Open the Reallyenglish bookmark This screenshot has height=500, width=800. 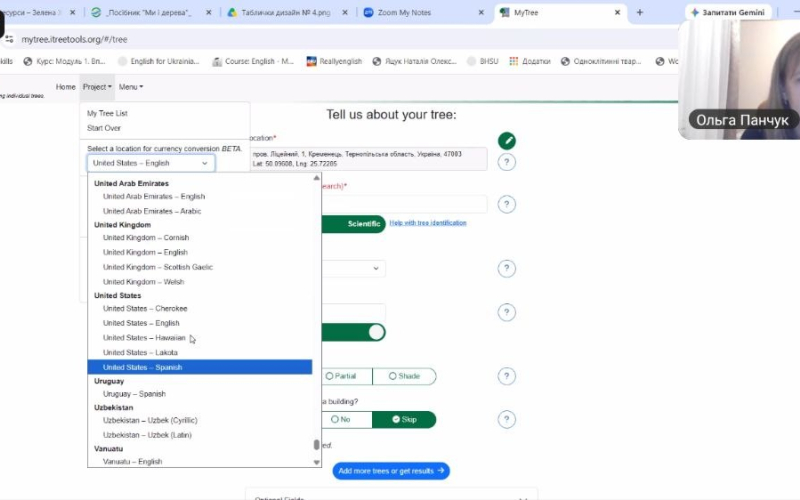[334, 61]
